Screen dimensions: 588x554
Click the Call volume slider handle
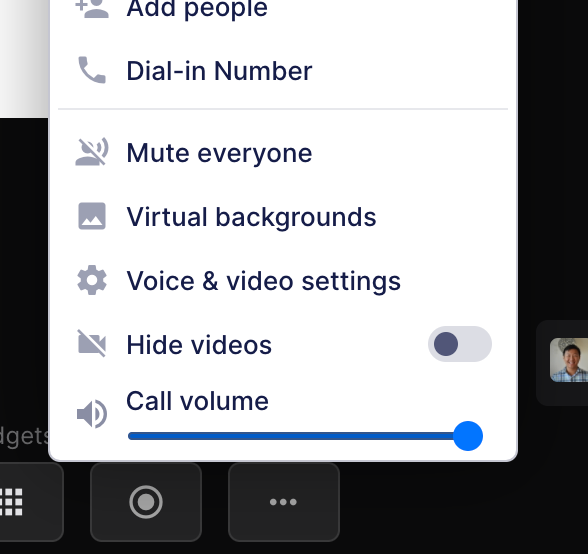pos(468,436)
